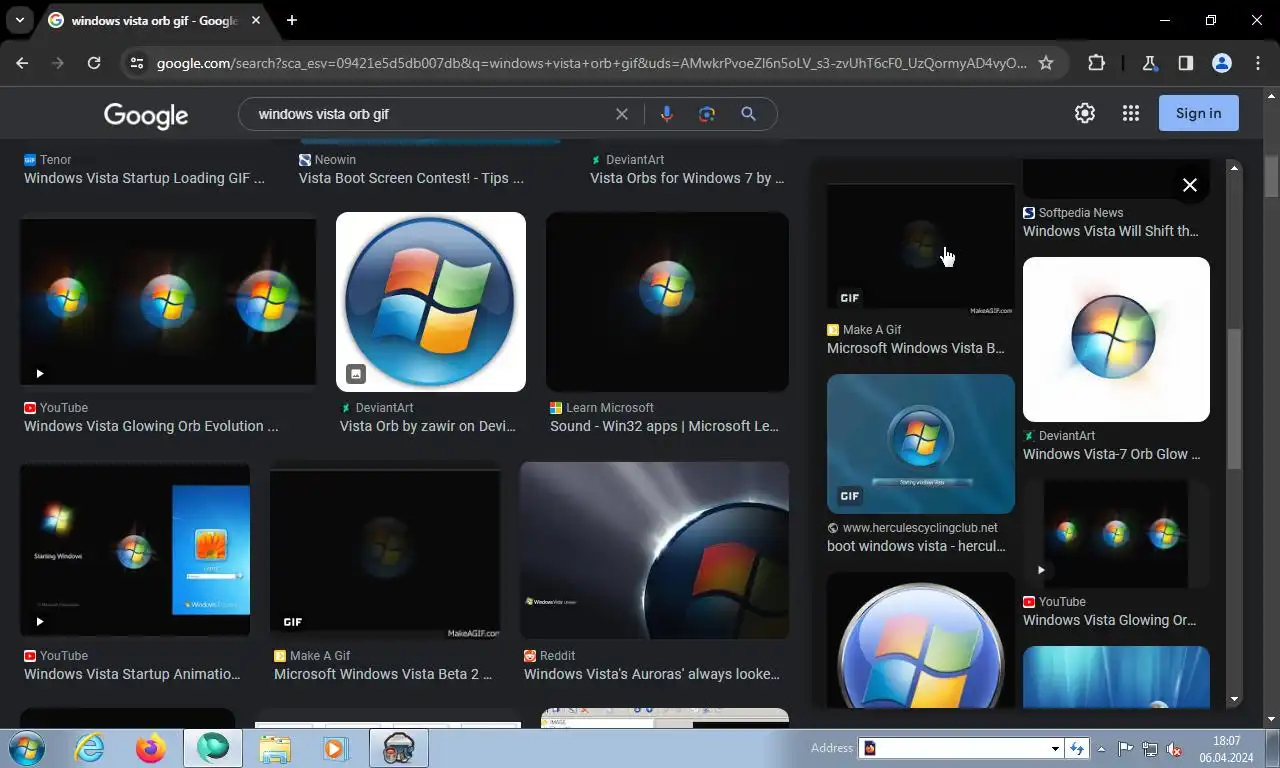Expand the taskbar Address dropdown

point(1054,748)
